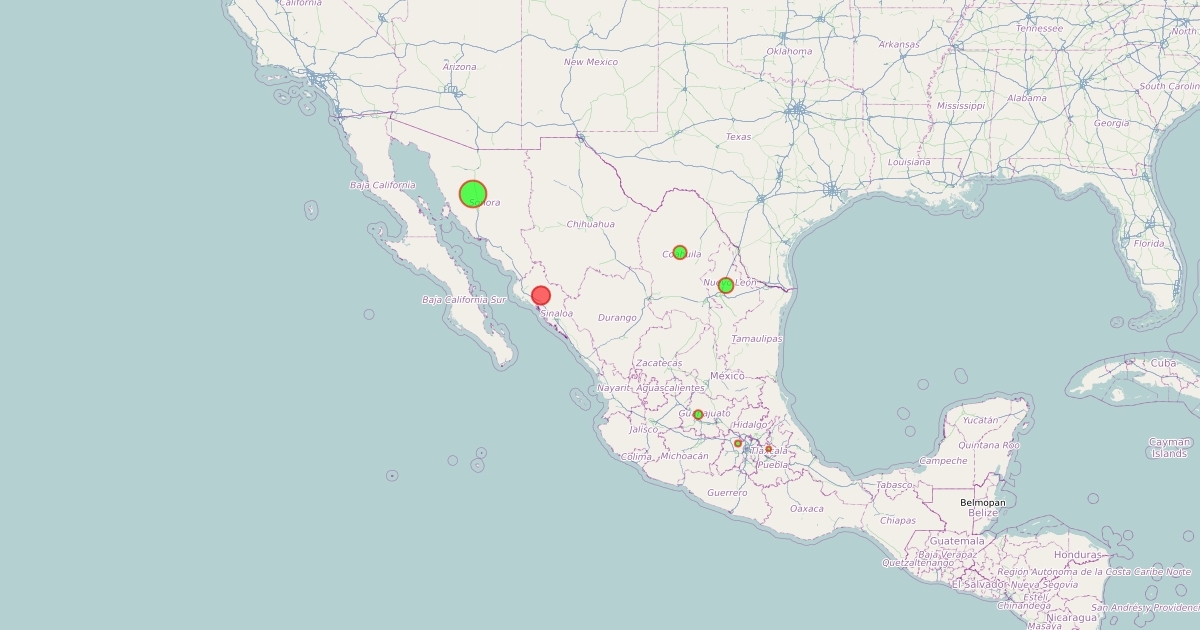Image resolution: width=1200 pixels, height=630 pixels.
Task: Click the large green marker in Sonora
Action: pyautogui.click(x=473, y=193)
